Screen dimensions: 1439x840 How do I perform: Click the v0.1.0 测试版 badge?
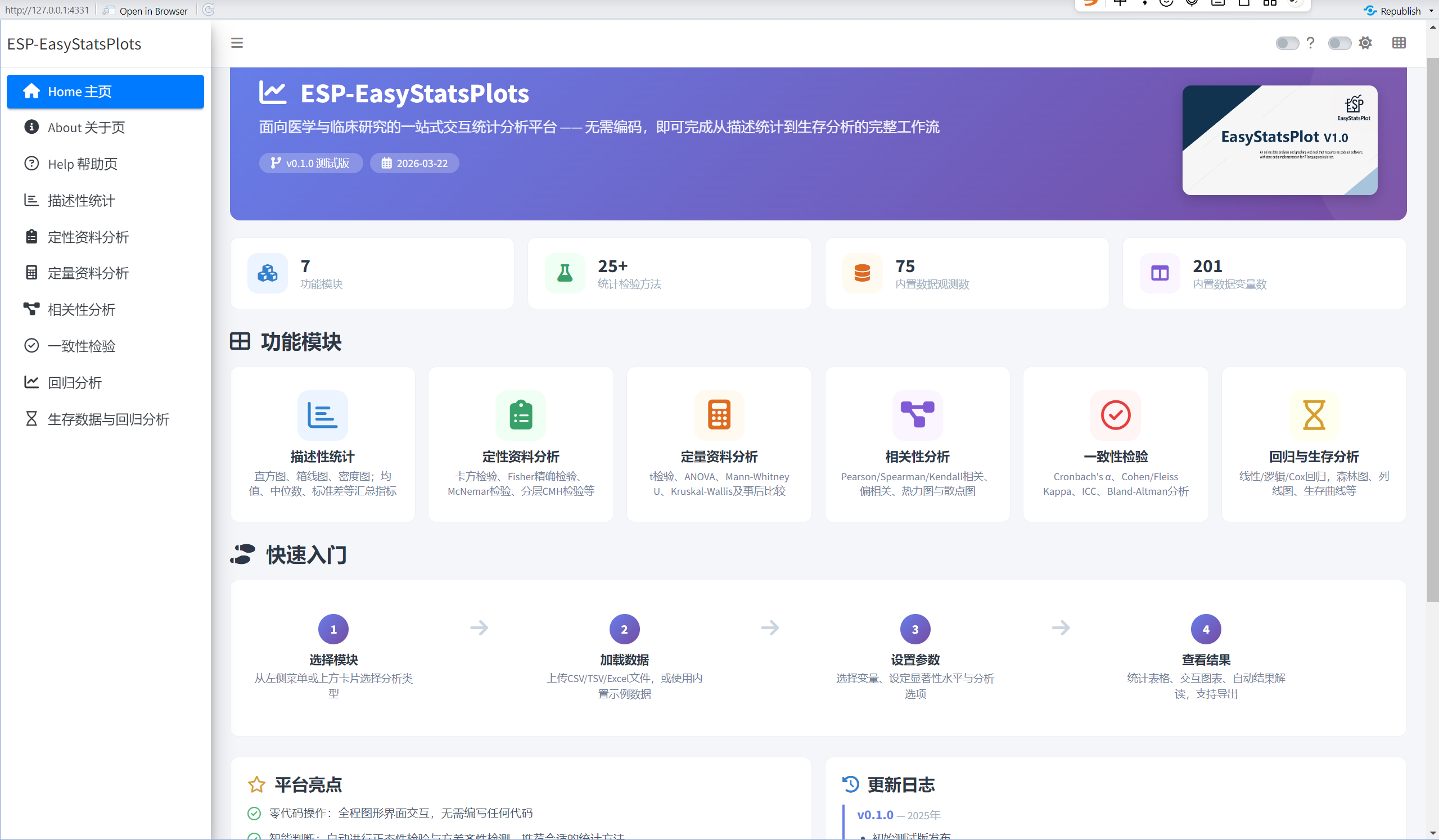(310, 162)
